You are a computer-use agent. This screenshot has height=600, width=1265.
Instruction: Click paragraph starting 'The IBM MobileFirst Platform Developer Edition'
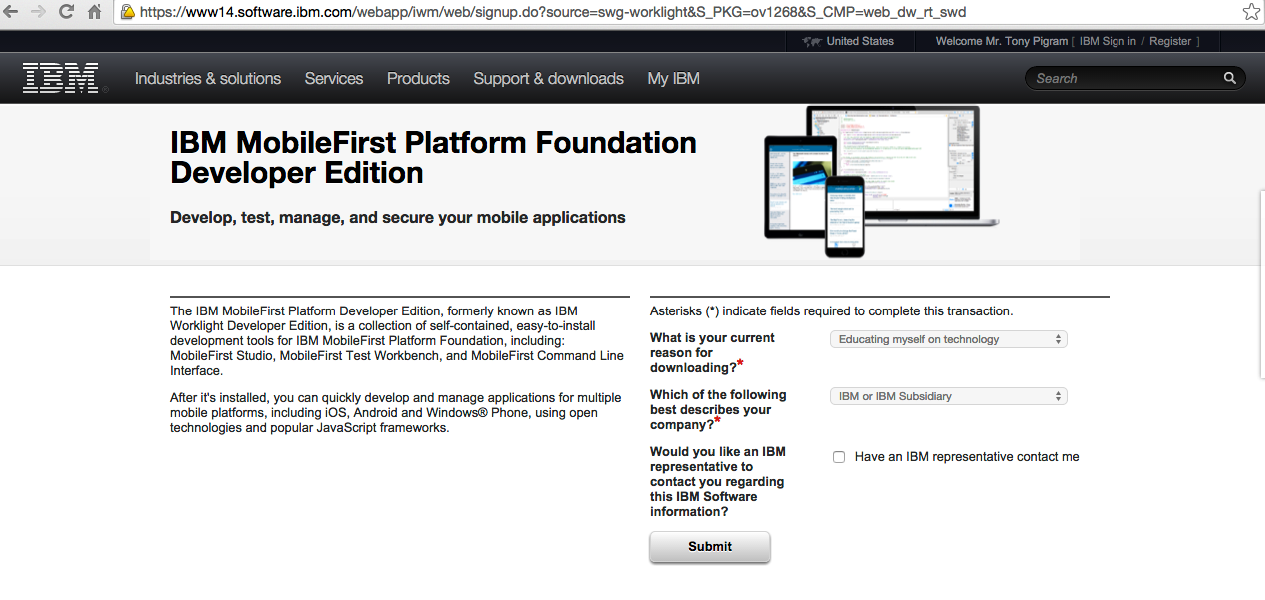(397, 341)
